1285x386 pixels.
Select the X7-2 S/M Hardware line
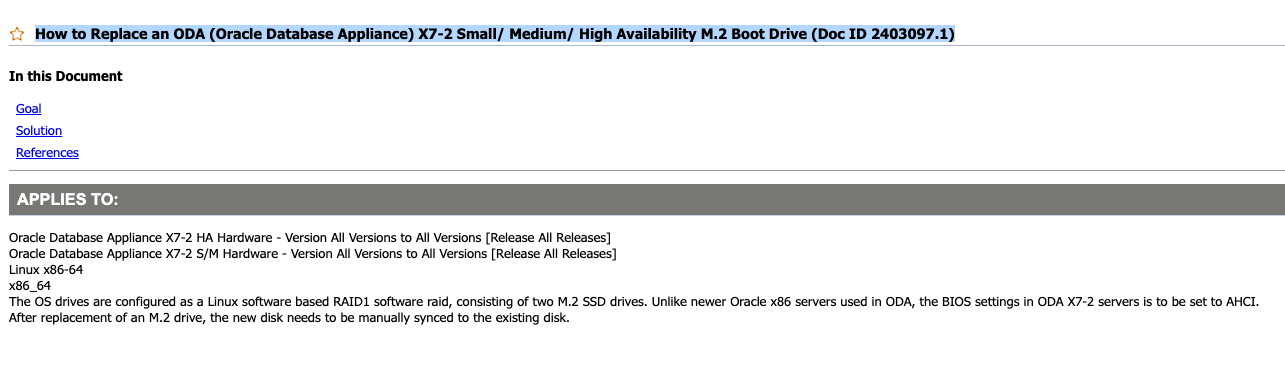(x=313, y=253)
